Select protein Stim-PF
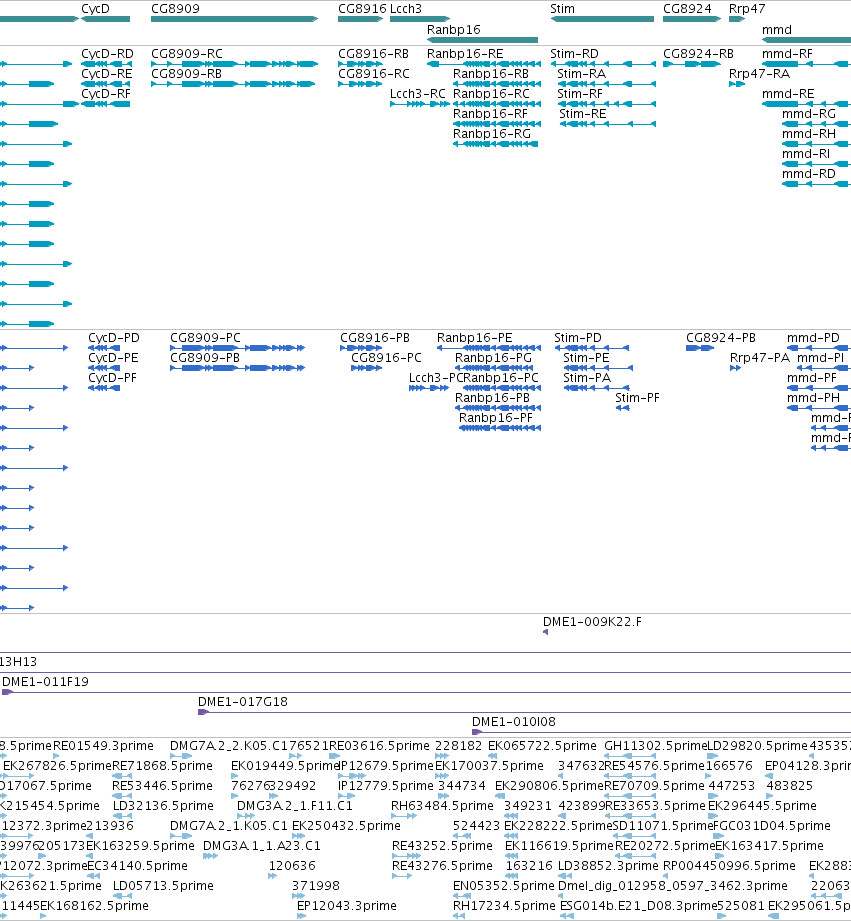851x921 pixels. point(623,408)
